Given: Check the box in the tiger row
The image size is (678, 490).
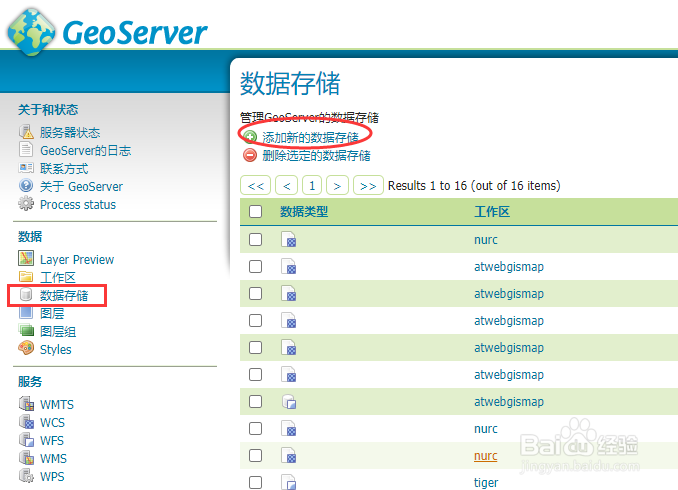Looking at the screenshot, I should [x=256, y=482].
